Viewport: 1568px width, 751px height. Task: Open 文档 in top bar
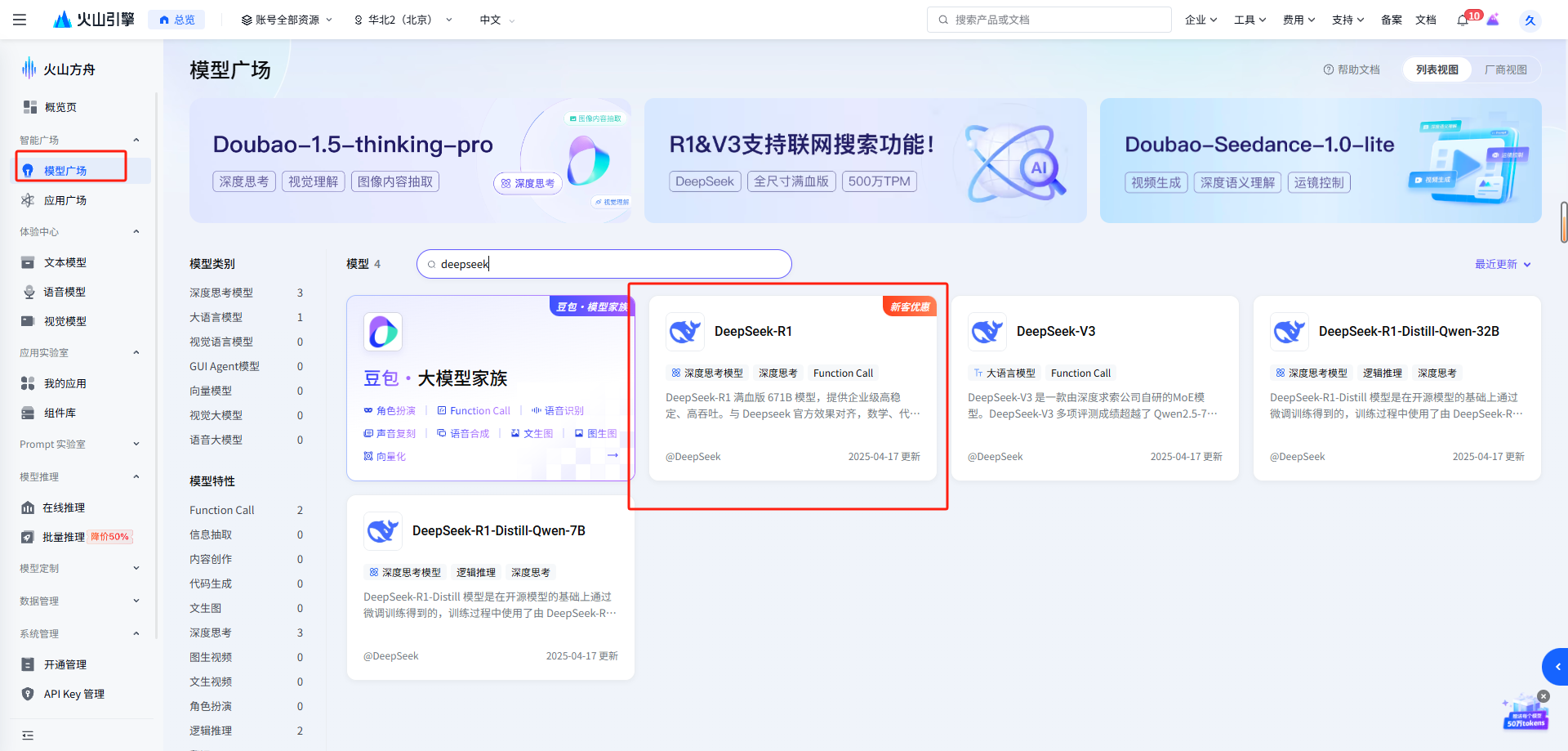(x=1426, y=20)
